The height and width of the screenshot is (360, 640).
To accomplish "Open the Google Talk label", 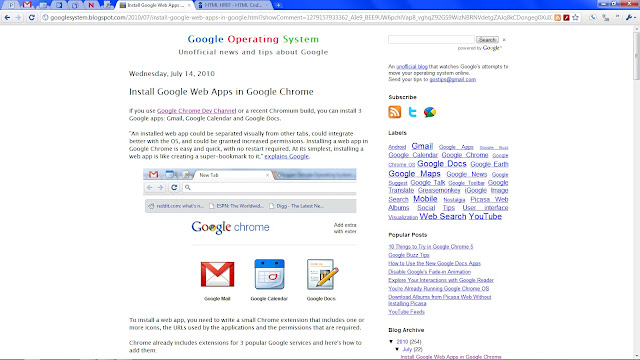I will [x=427, y=182].
